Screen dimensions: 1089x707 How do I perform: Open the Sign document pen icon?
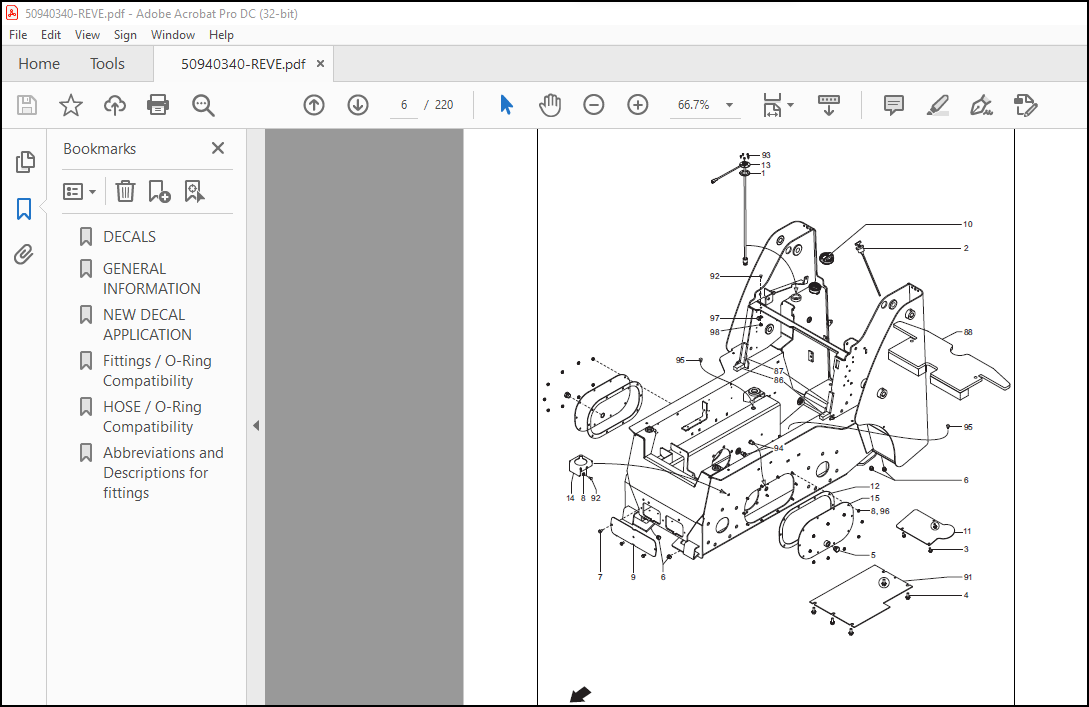[x=981, y=105]
